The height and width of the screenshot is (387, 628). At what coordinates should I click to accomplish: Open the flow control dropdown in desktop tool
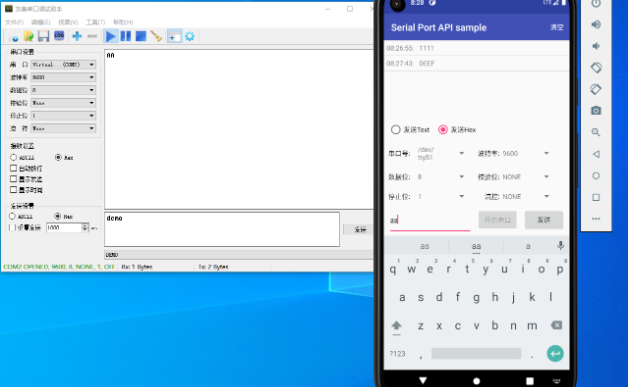[x=63, y=129]
